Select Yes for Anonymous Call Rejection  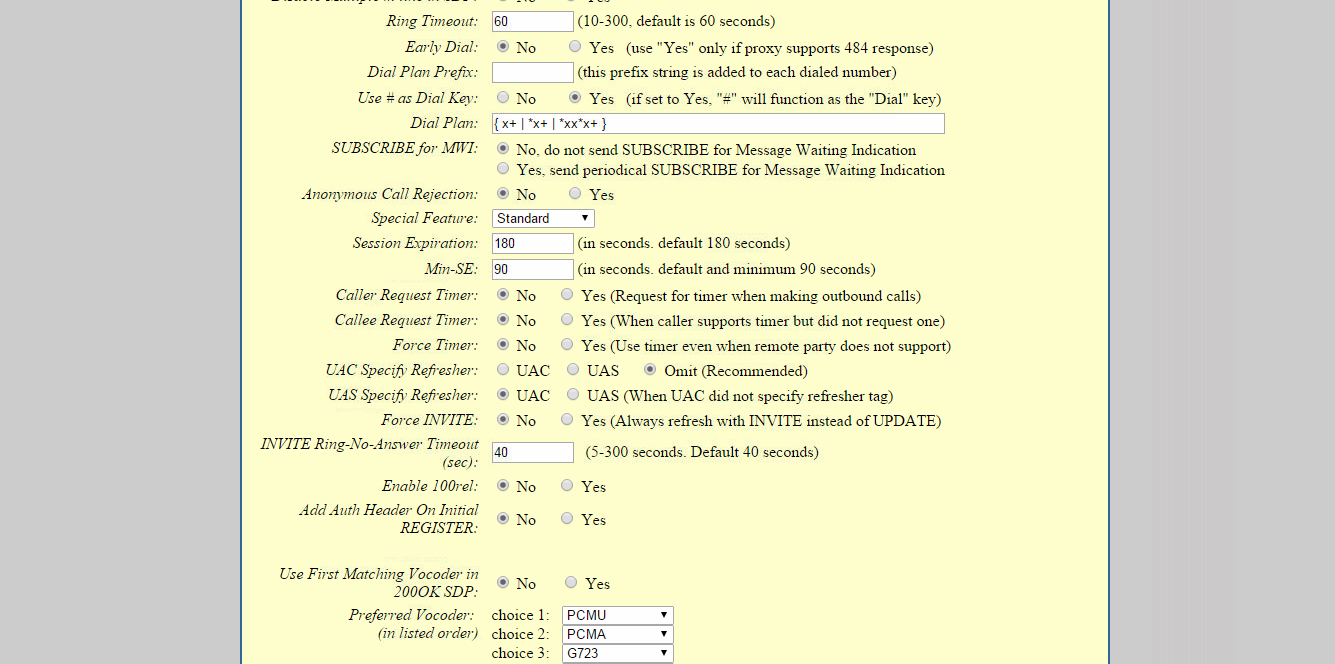pos(575,193)
